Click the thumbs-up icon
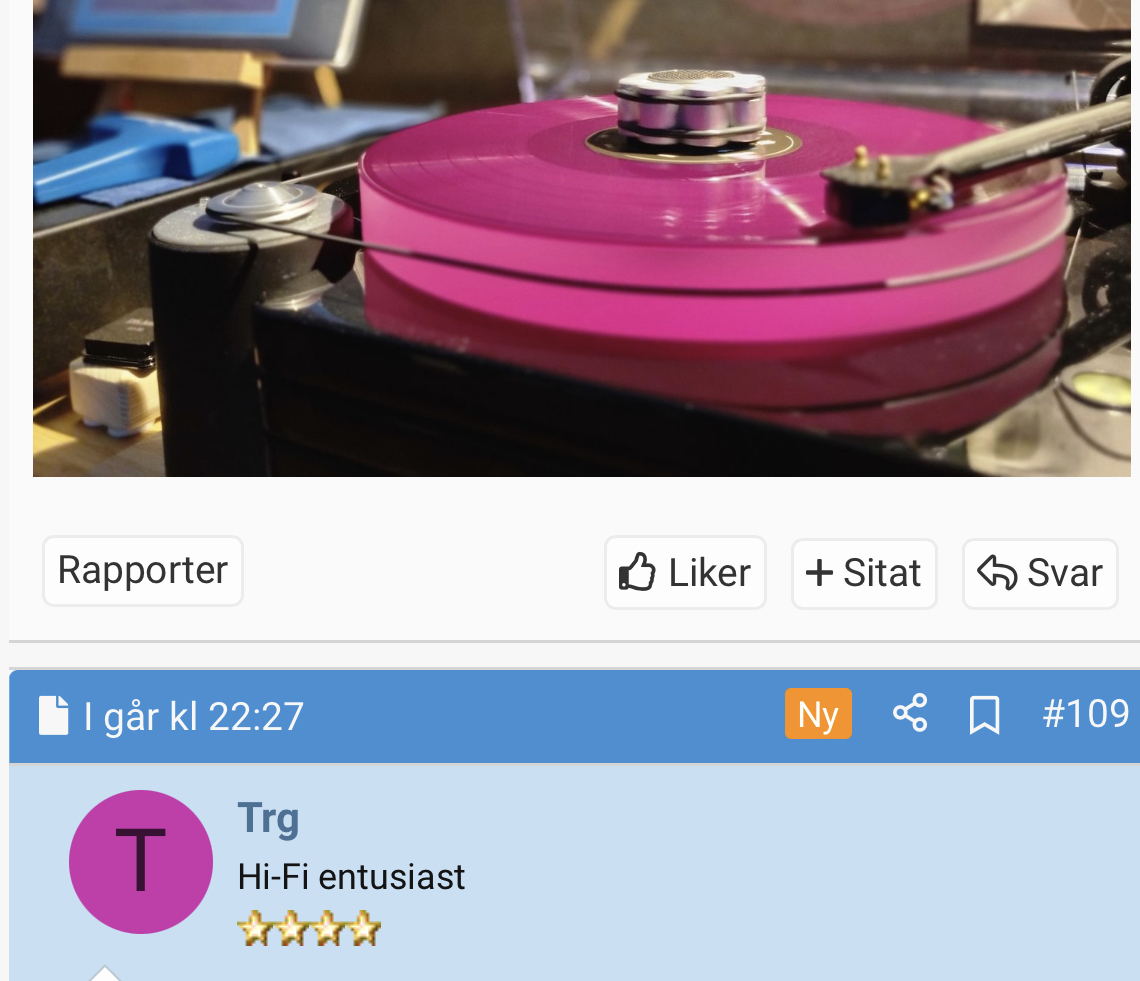1140x981 pixels. tap(637, 572)
